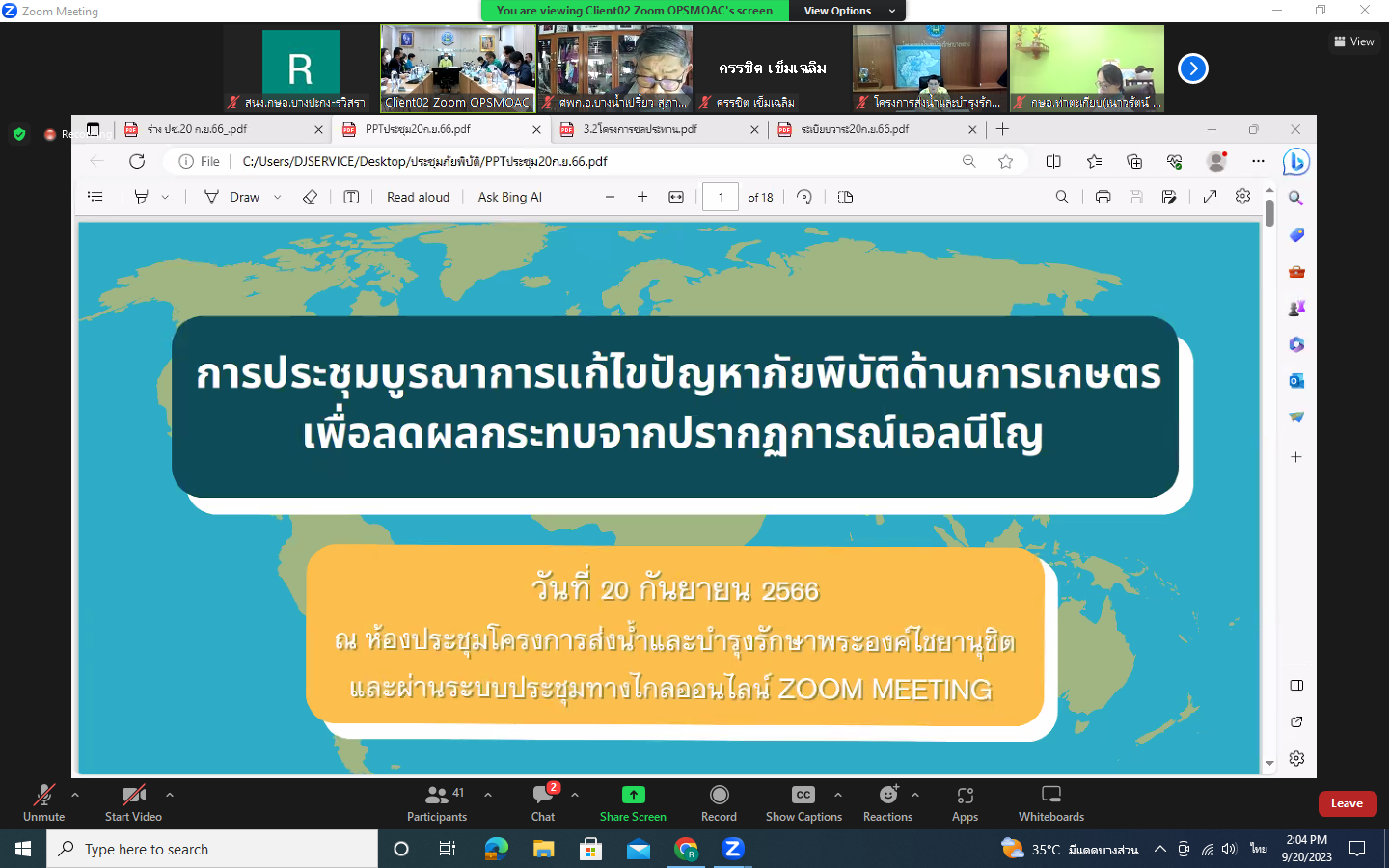Image resolution: width=1389 pixels, height=868 pixels.
Task: Open the Draw tool dropdown arrow
Action: [x=278, y=197]
